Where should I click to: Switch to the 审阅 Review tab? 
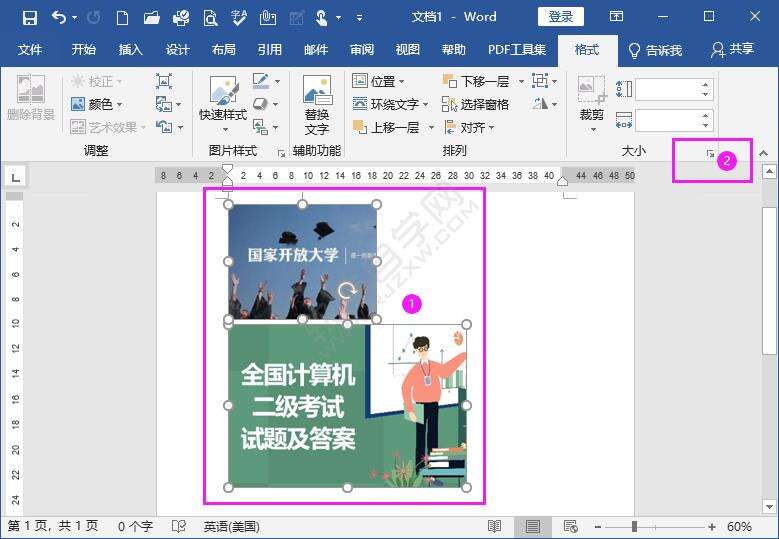(x=362, y=50)
